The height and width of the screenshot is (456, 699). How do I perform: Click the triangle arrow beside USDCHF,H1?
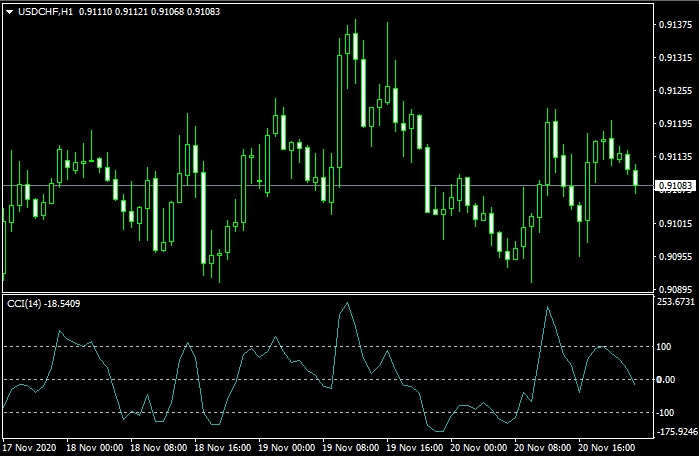(10, 9)
